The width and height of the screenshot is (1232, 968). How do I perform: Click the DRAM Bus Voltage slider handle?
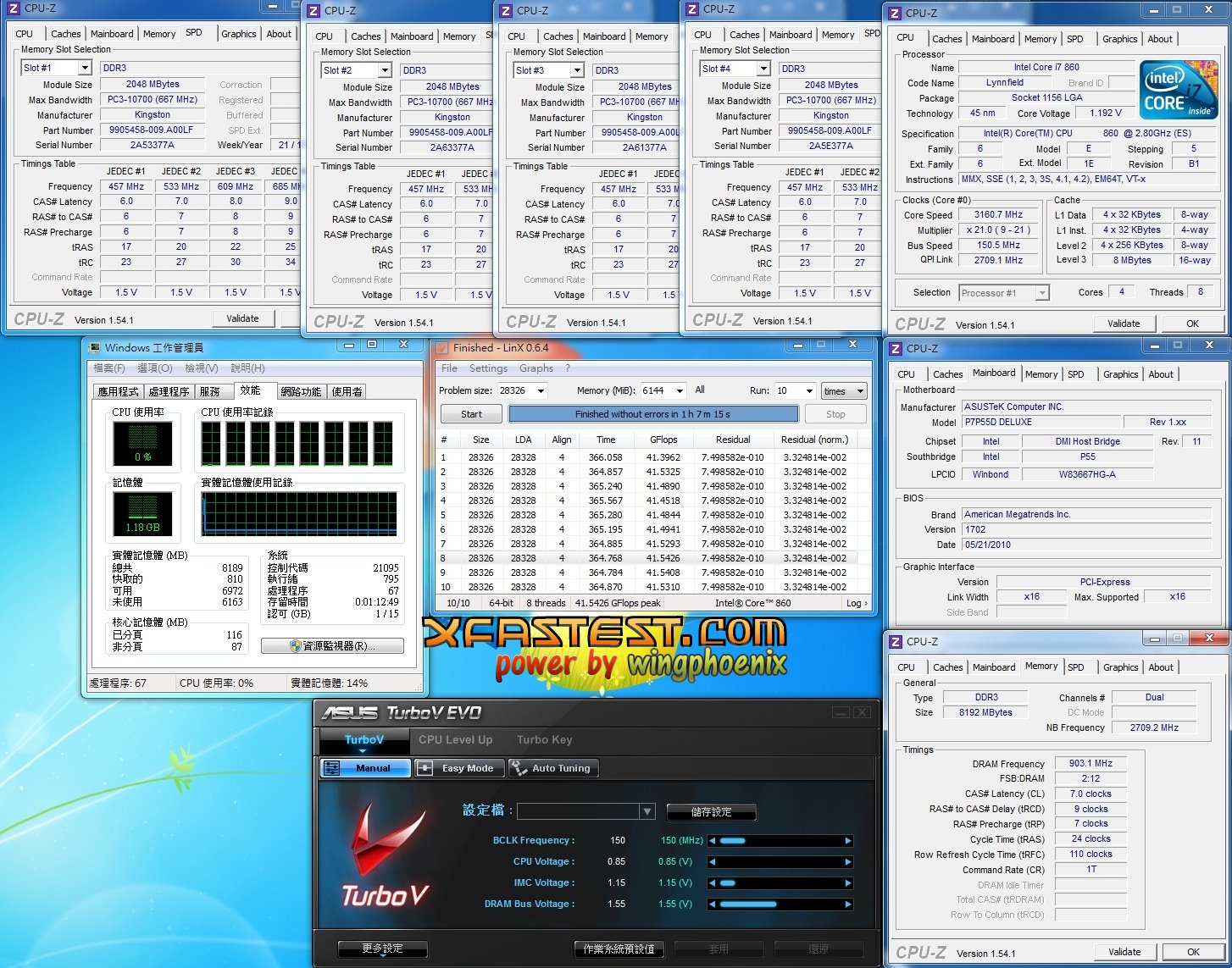coord(748,904)
